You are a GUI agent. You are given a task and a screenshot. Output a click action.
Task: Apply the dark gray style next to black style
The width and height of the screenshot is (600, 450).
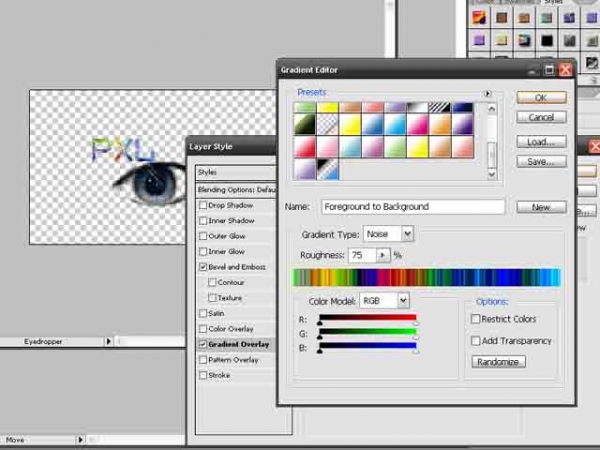point(569,40)
